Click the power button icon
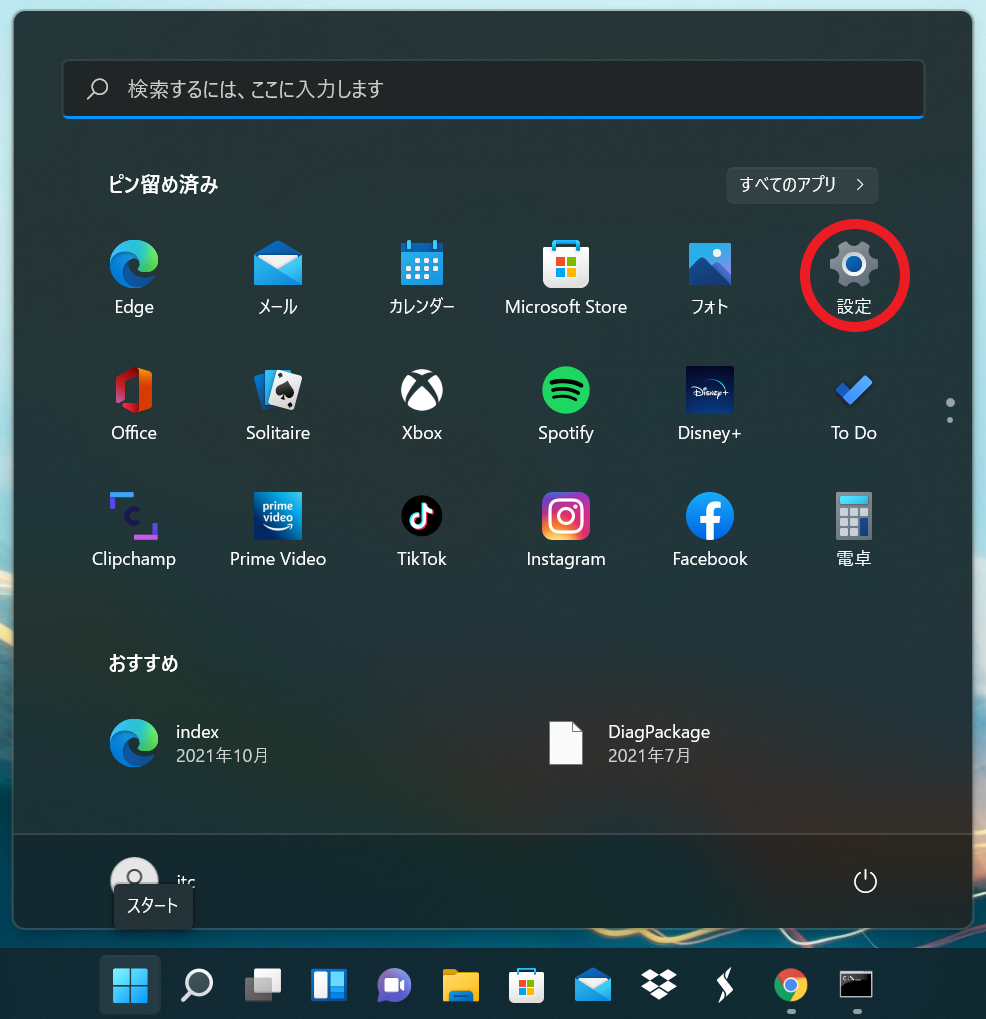This screenshot has height=1019, width=986. [865, 881]
